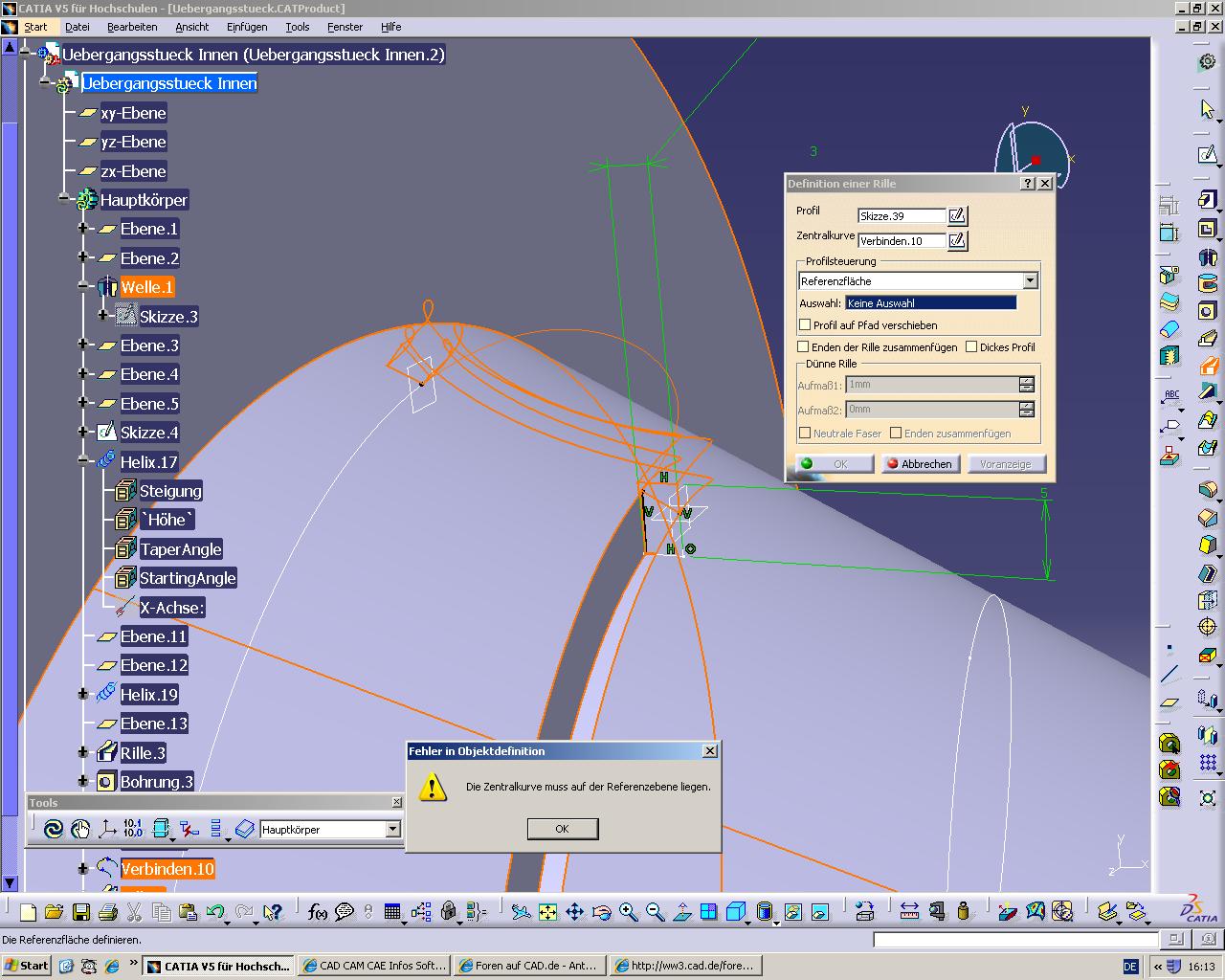Image resolution: width=1225 pixels, height=980 pixels.
Task: Click the Zentralkurve field showing Verbinden.10
Action: click(902, 241)
